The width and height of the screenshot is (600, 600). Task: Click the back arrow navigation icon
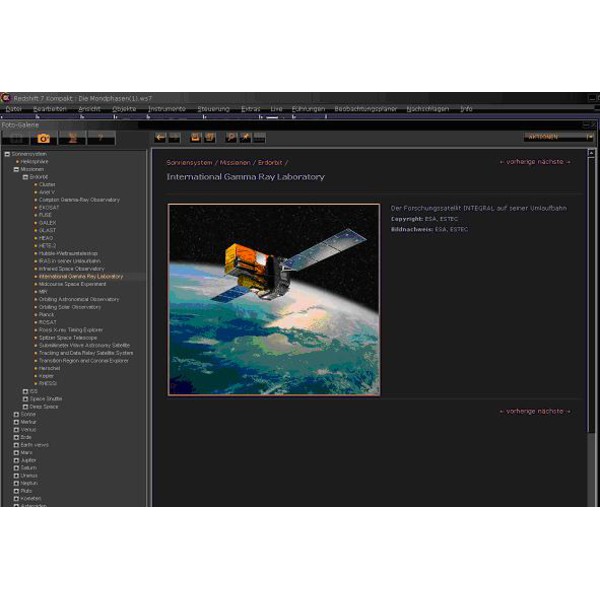(x=160, y=138)
